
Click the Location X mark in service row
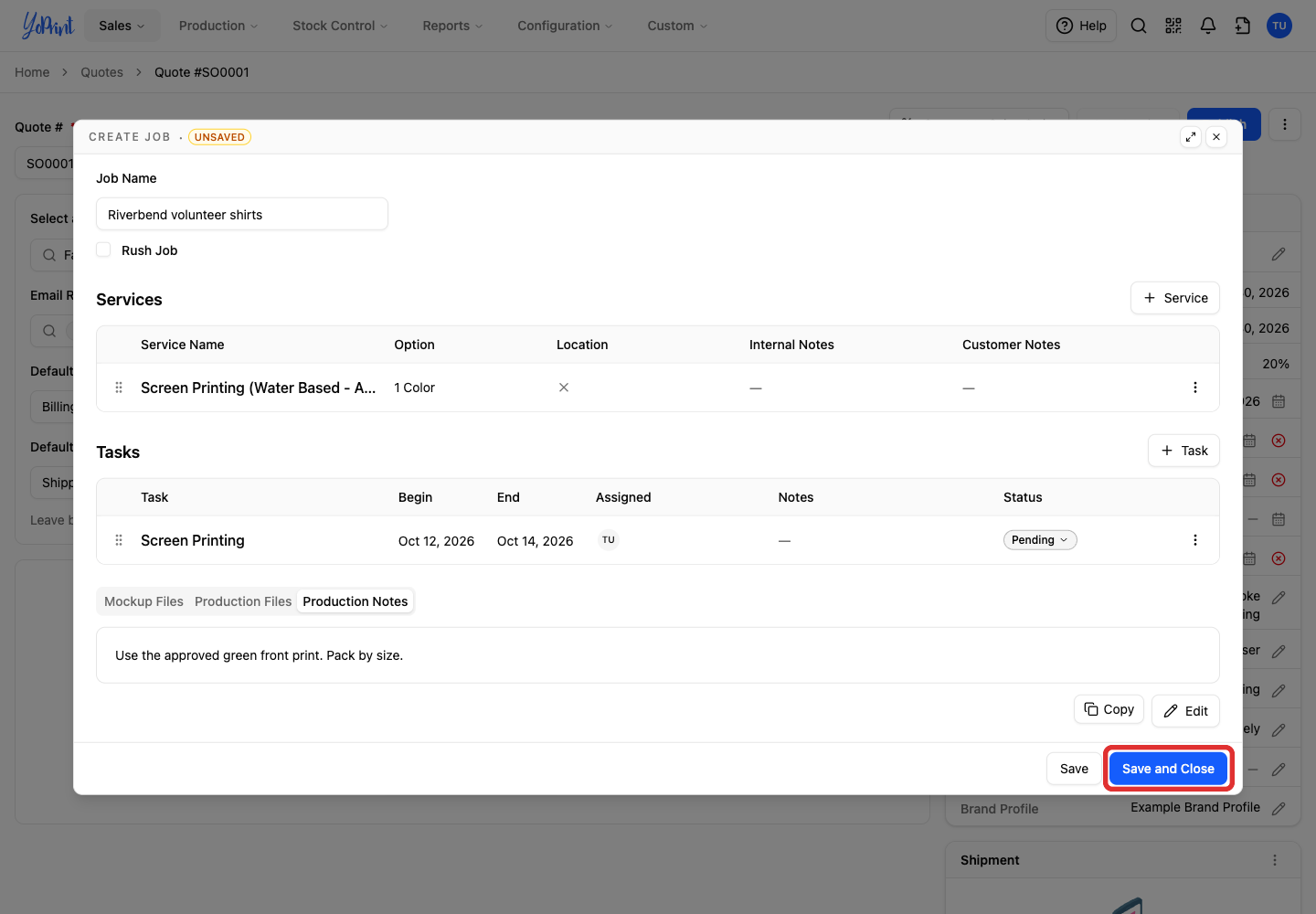(x=564, y=388)
